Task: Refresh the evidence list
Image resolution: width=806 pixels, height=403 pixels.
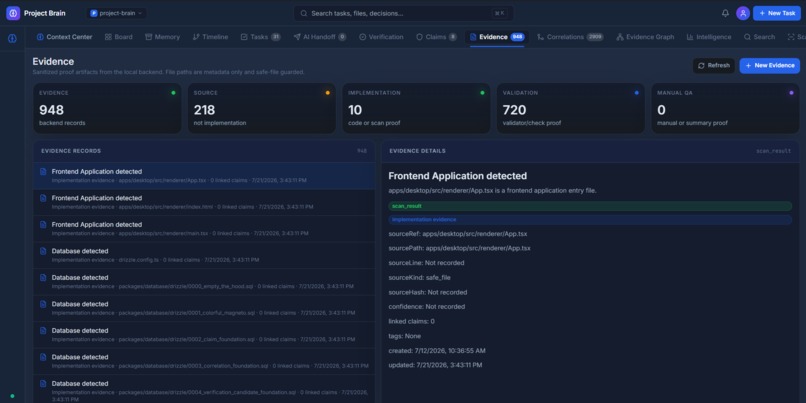Action: pos(713,66)
